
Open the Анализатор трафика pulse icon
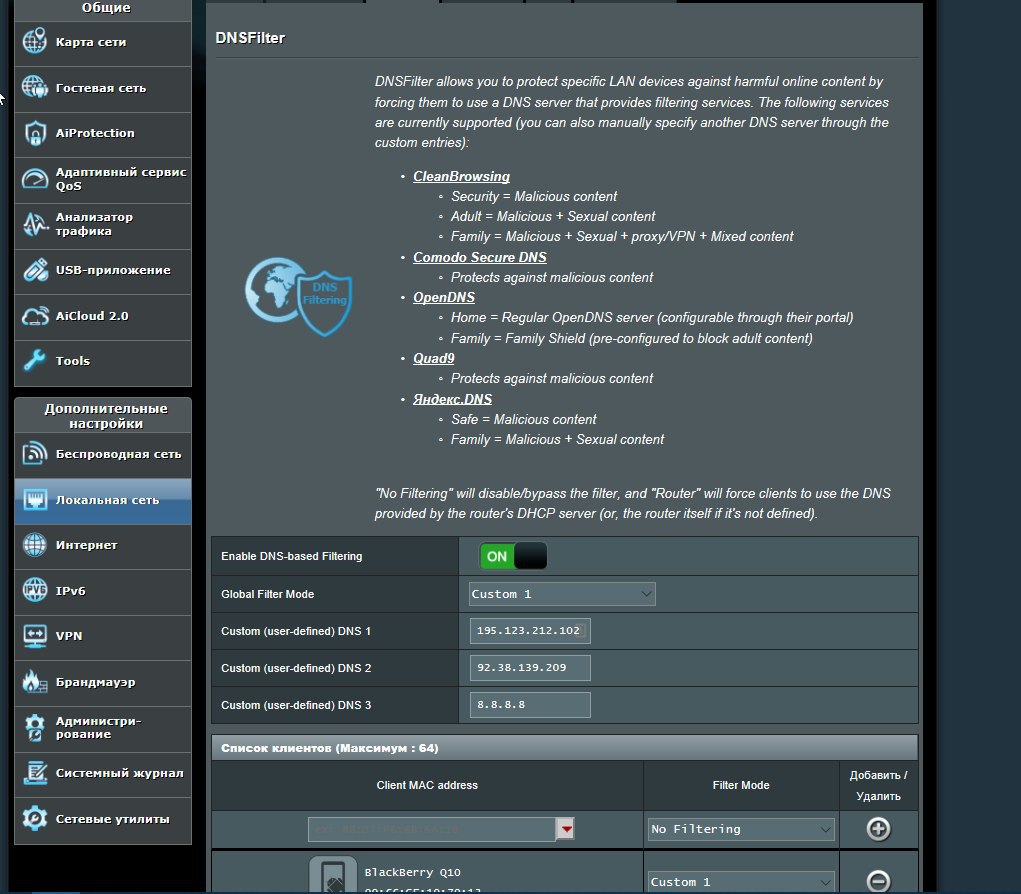(35, 224)
